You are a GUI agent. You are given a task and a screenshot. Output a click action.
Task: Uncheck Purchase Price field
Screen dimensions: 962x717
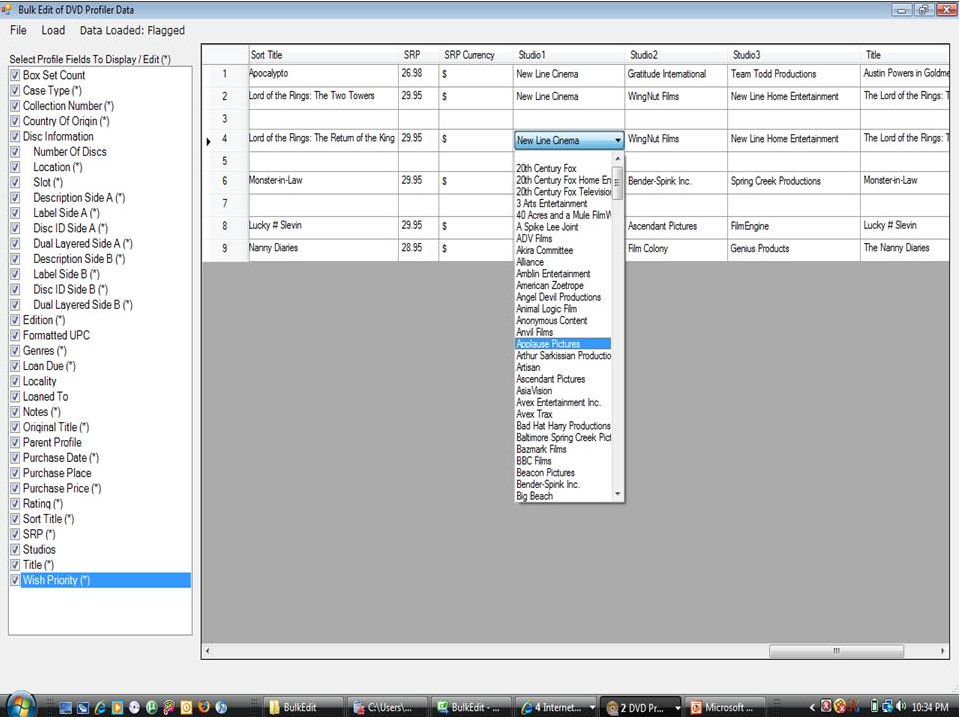click(15, 488)
